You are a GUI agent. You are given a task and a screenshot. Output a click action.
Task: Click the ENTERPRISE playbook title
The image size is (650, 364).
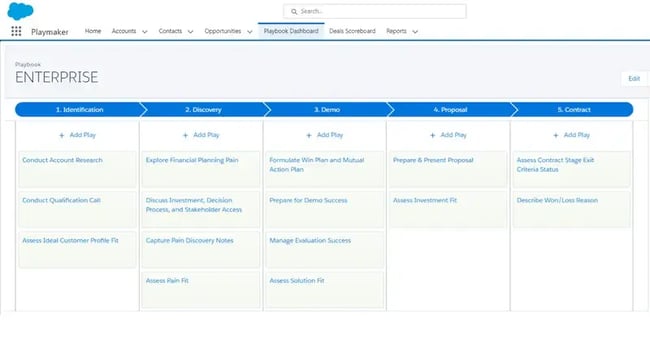tap(57, 77)
